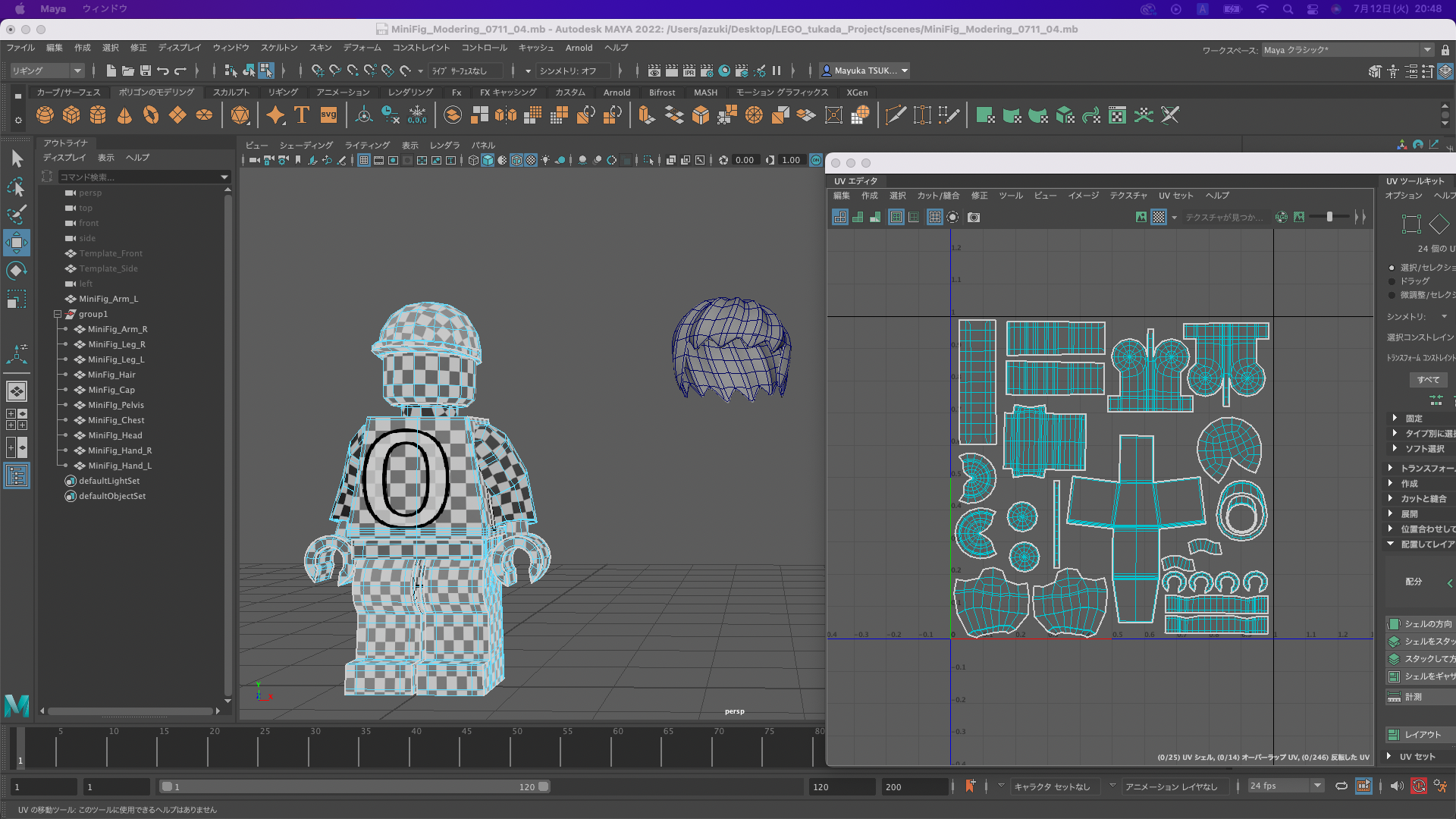Screen dimensions: 1456x819
Task: Select the ドラッグ radio button in UV Toolkit
Action: point(1392,281)
